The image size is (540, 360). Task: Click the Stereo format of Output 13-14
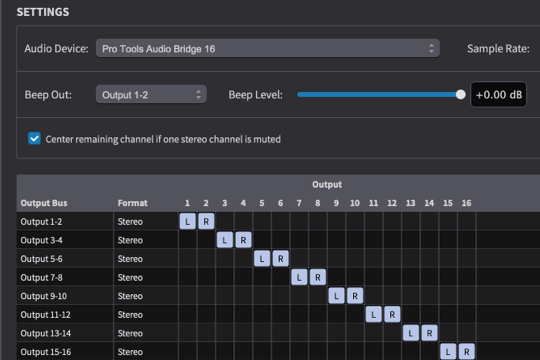click(130, 333)
